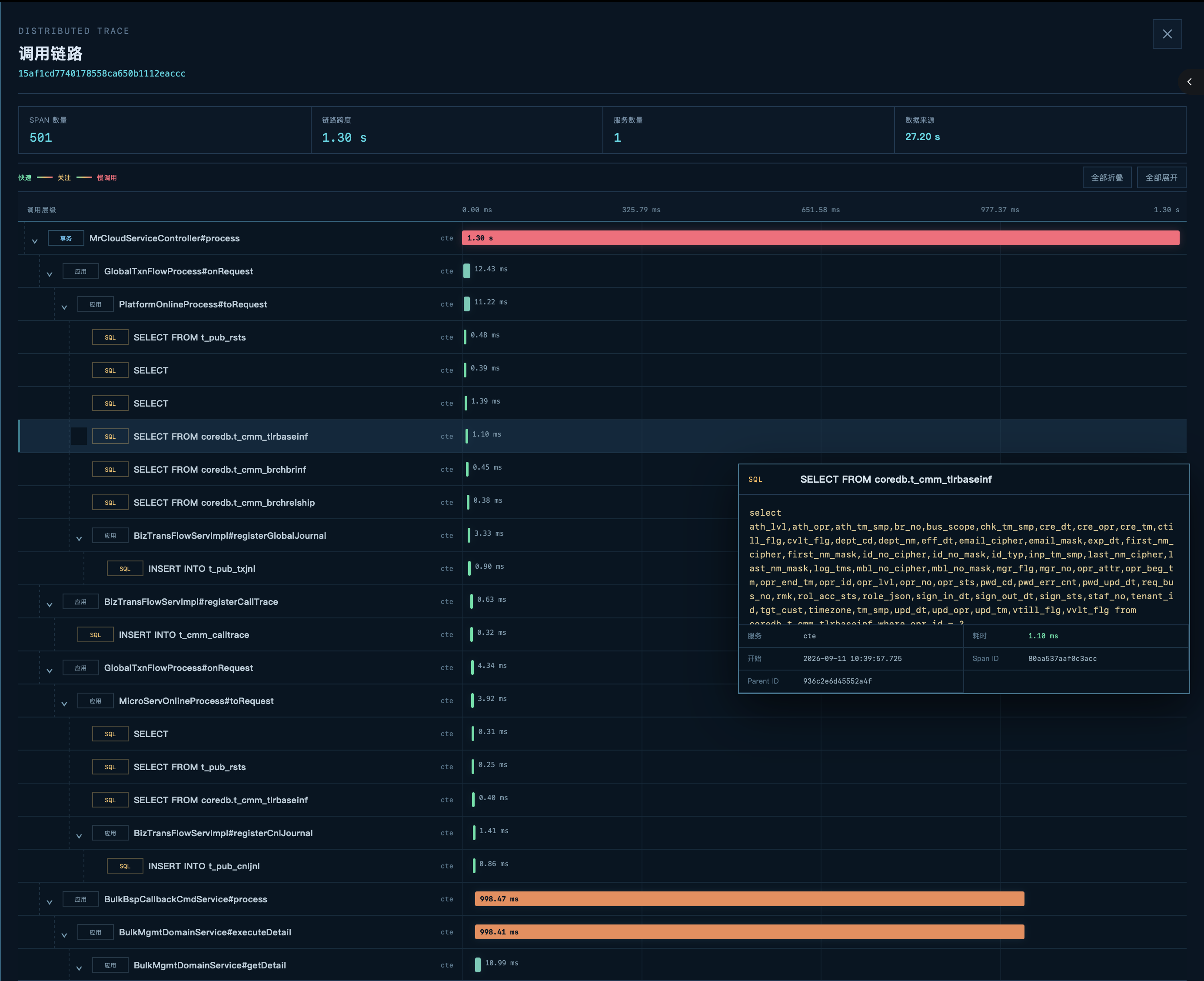Click 应用 tag of BulkBspCallbackCmdService#process
The image size is (1204, 981).
tap(81, 899)
